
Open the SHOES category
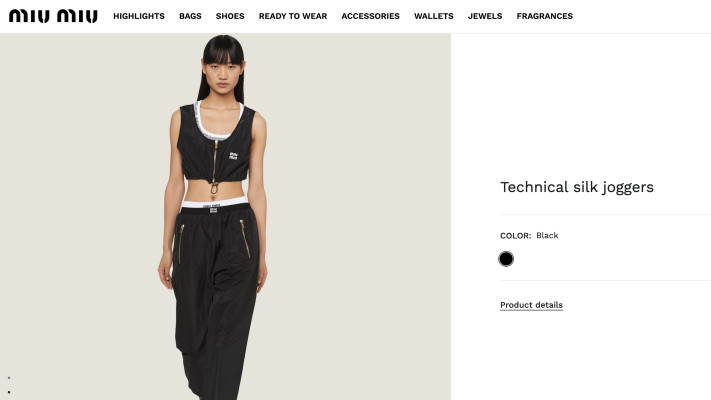pyautogui.click(x=230, y=16)
